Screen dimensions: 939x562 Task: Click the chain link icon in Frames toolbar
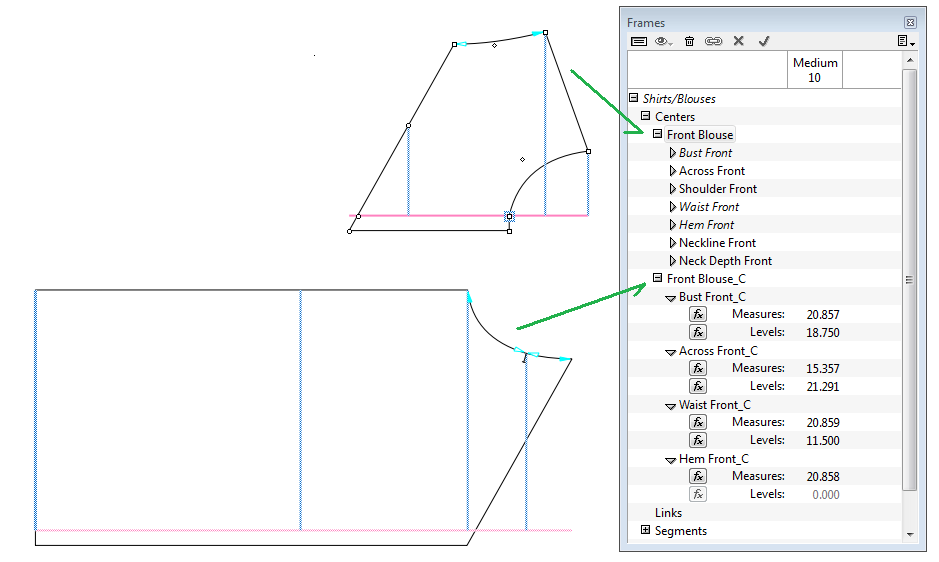pos(713,41)
